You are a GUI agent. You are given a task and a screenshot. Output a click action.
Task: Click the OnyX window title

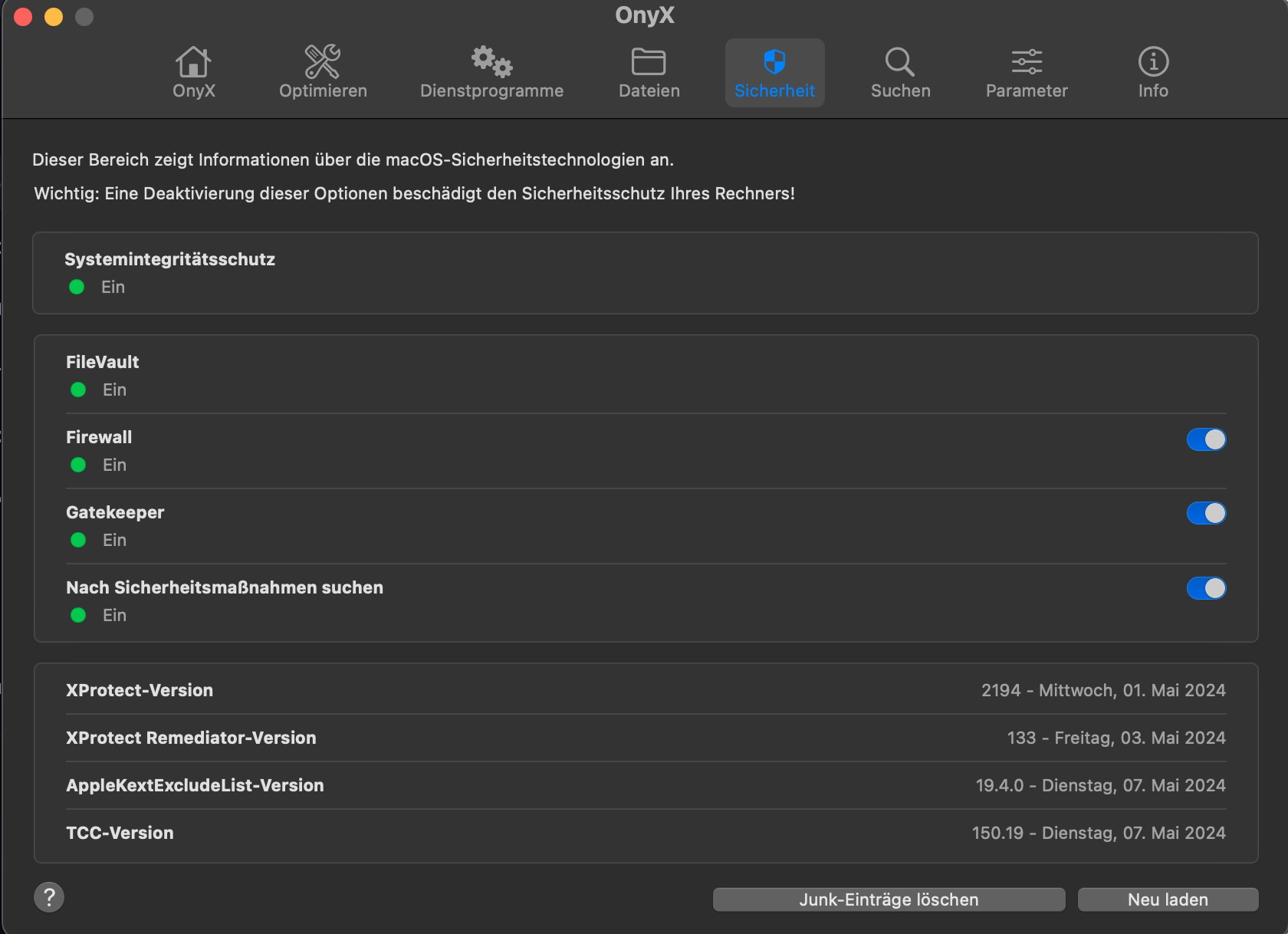coord(644,15)
